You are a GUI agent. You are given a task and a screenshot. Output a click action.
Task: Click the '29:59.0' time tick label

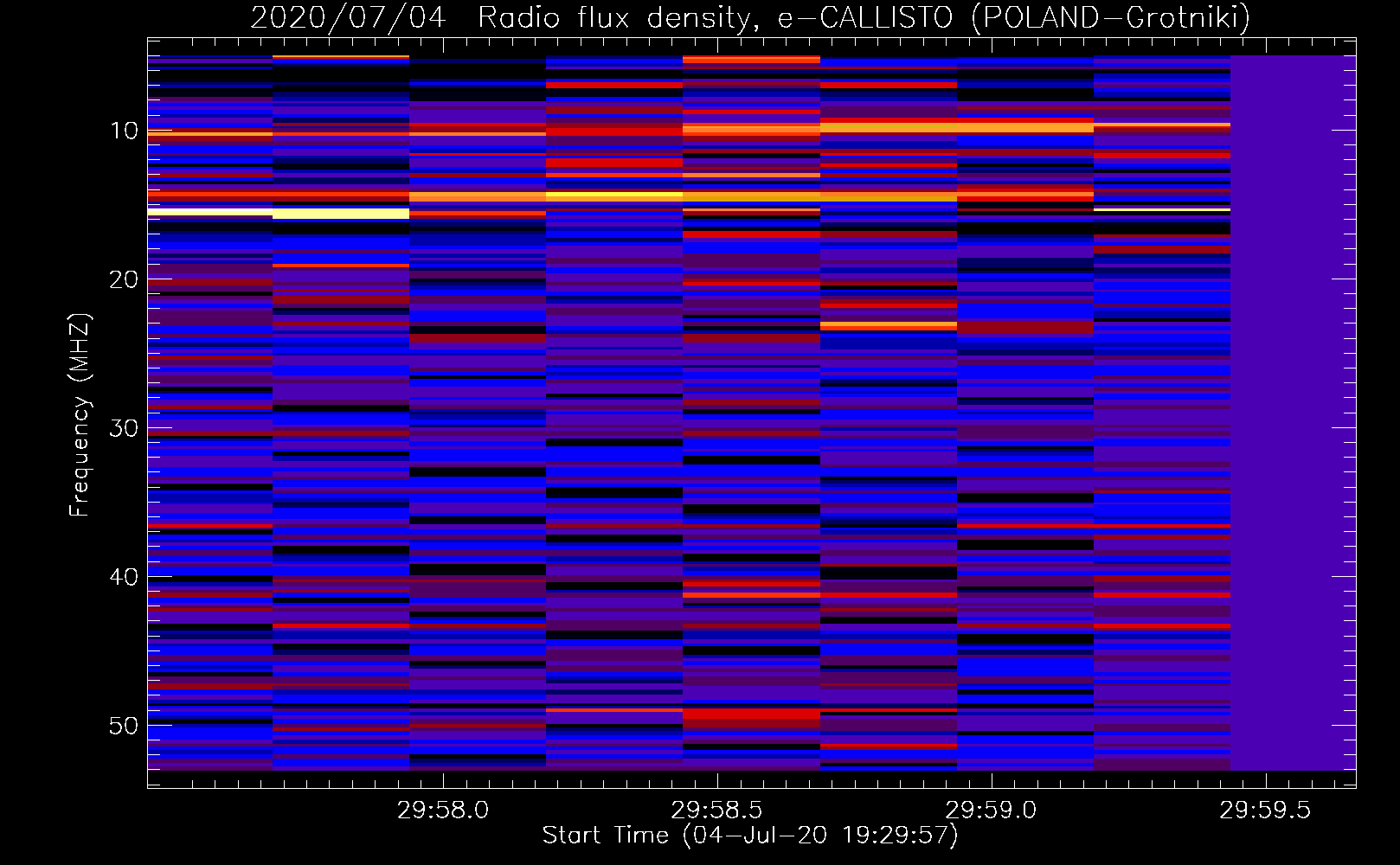click(991, 811)
